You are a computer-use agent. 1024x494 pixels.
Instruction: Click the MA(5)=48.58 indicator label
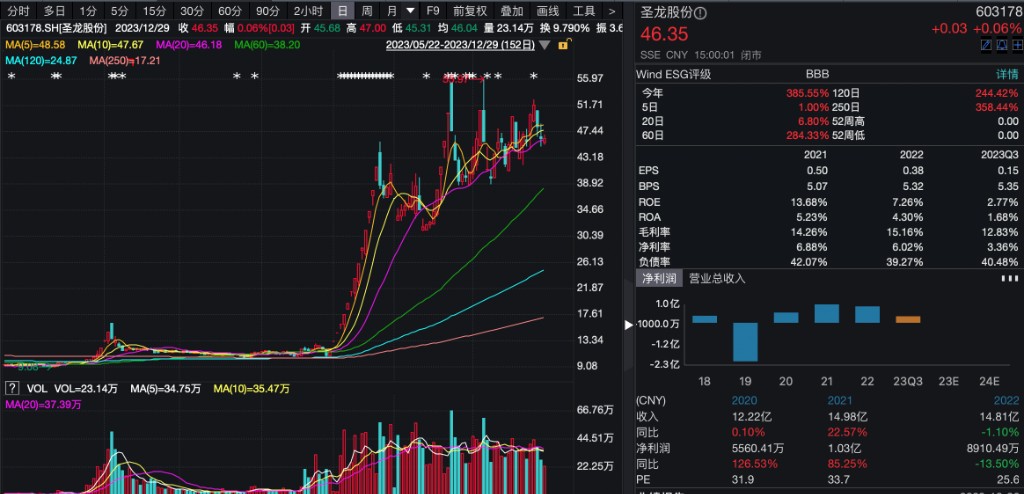point(35,44)
